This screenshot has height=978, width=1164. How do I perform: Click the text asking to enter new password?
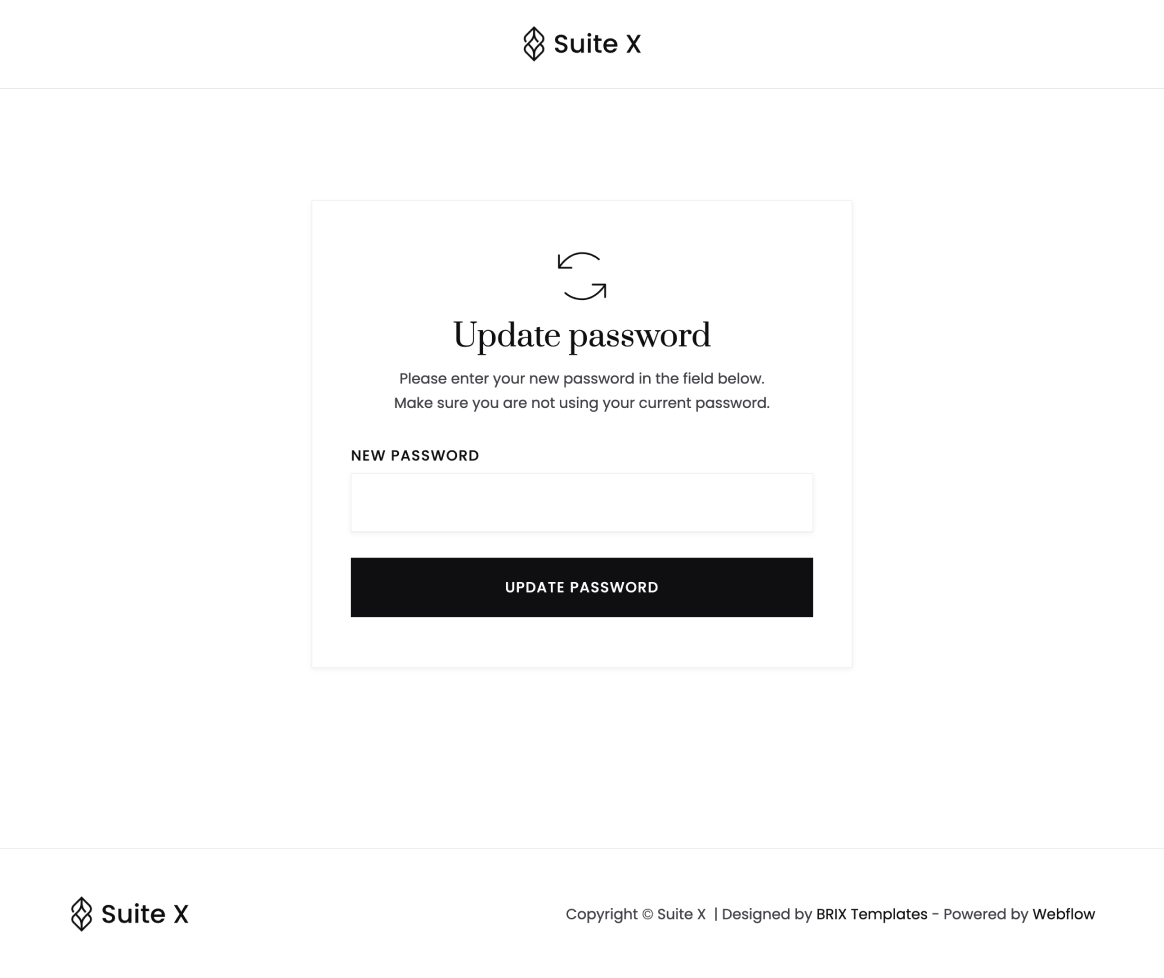click(581, 378)
